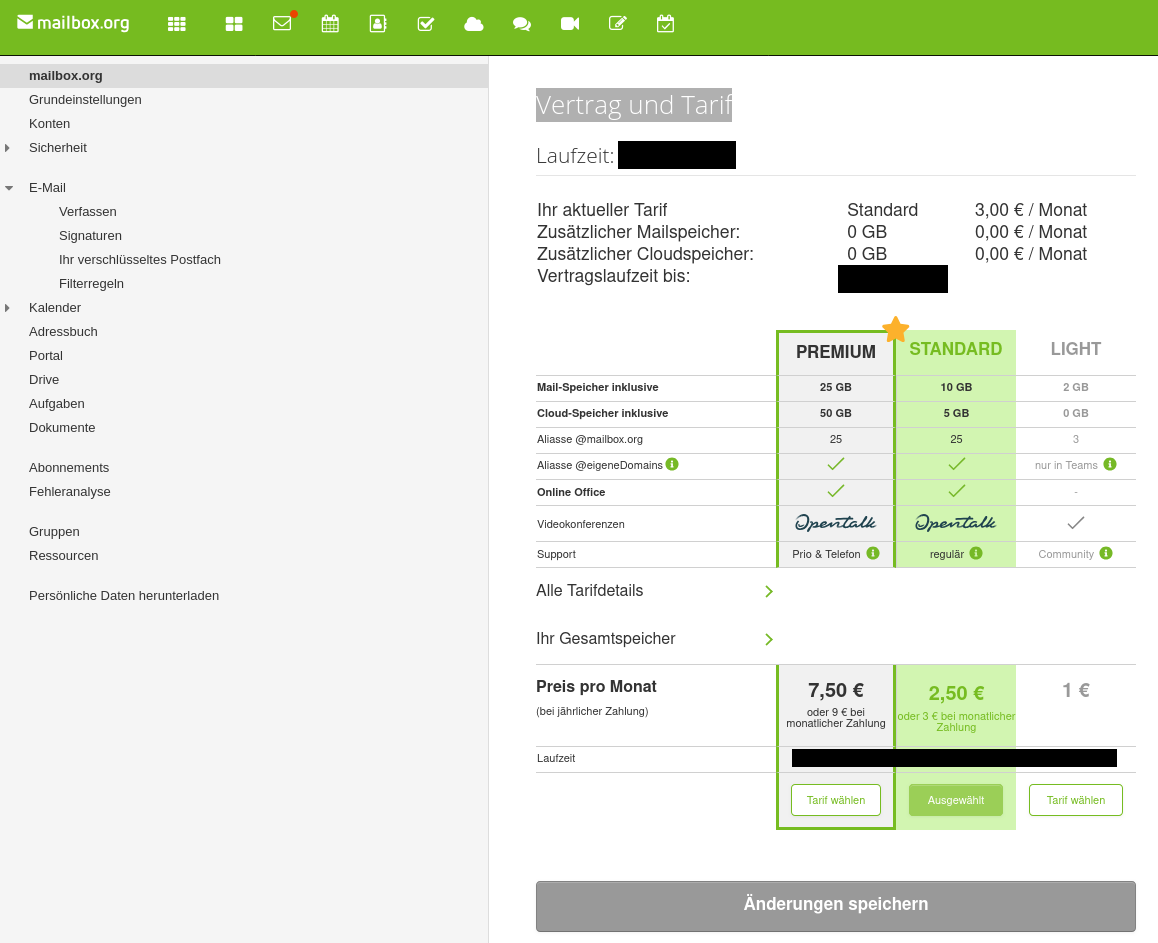1158x943 pixels.
Task: Open Adressbuch settings
Action: (x=63, y=332)
